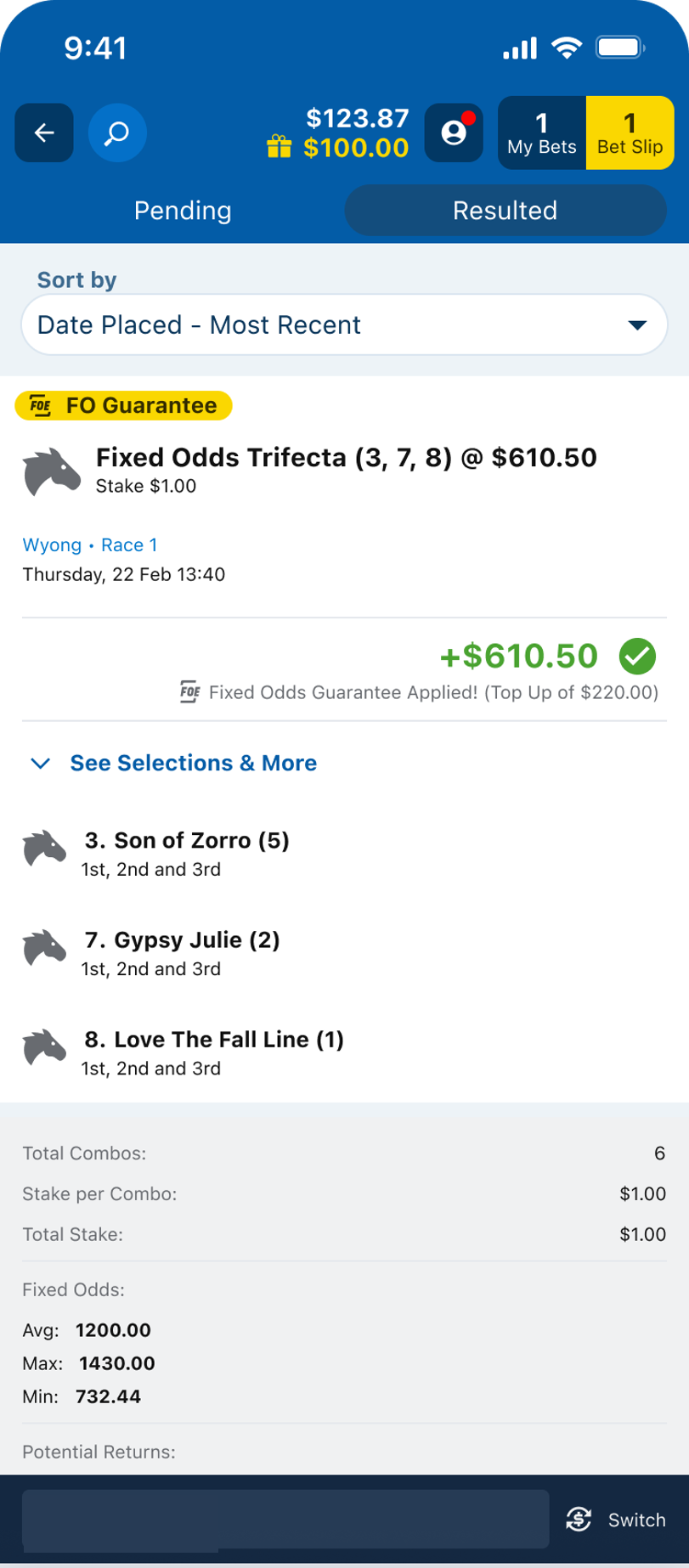The image size is (689, 1568).
Task: Open search with the magnifier icon
Action: coord(117,133)
